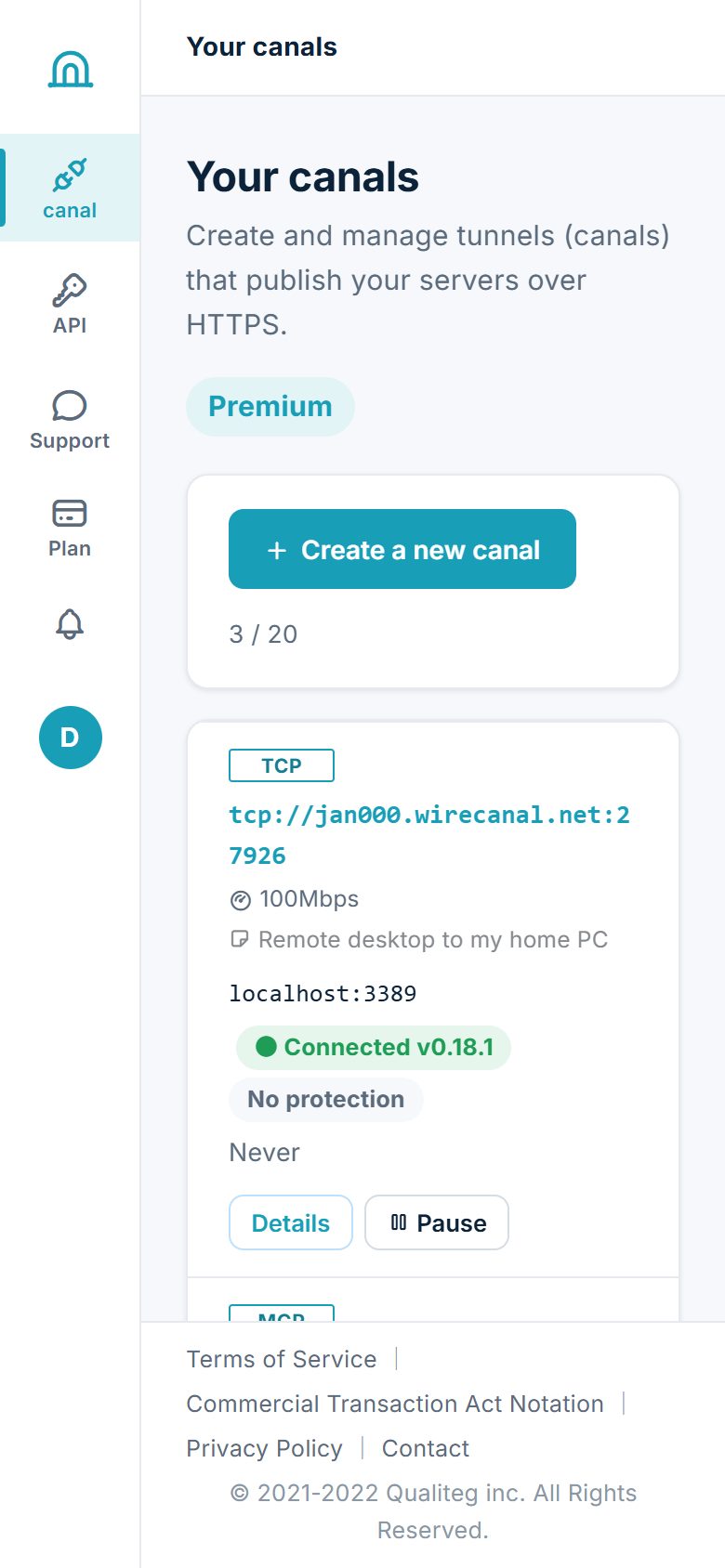Open Support chat bubble icon
Viewport: 725px width, 1568px height.
pos(70,406)
